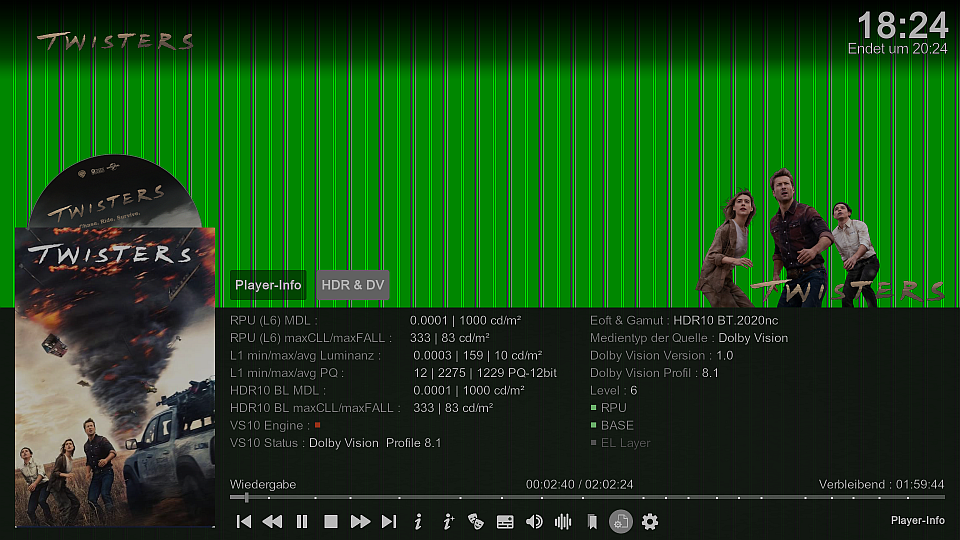This screenshot has width=960, height=540.
Task: Pause the movie playback
Action: click(302, 522)
